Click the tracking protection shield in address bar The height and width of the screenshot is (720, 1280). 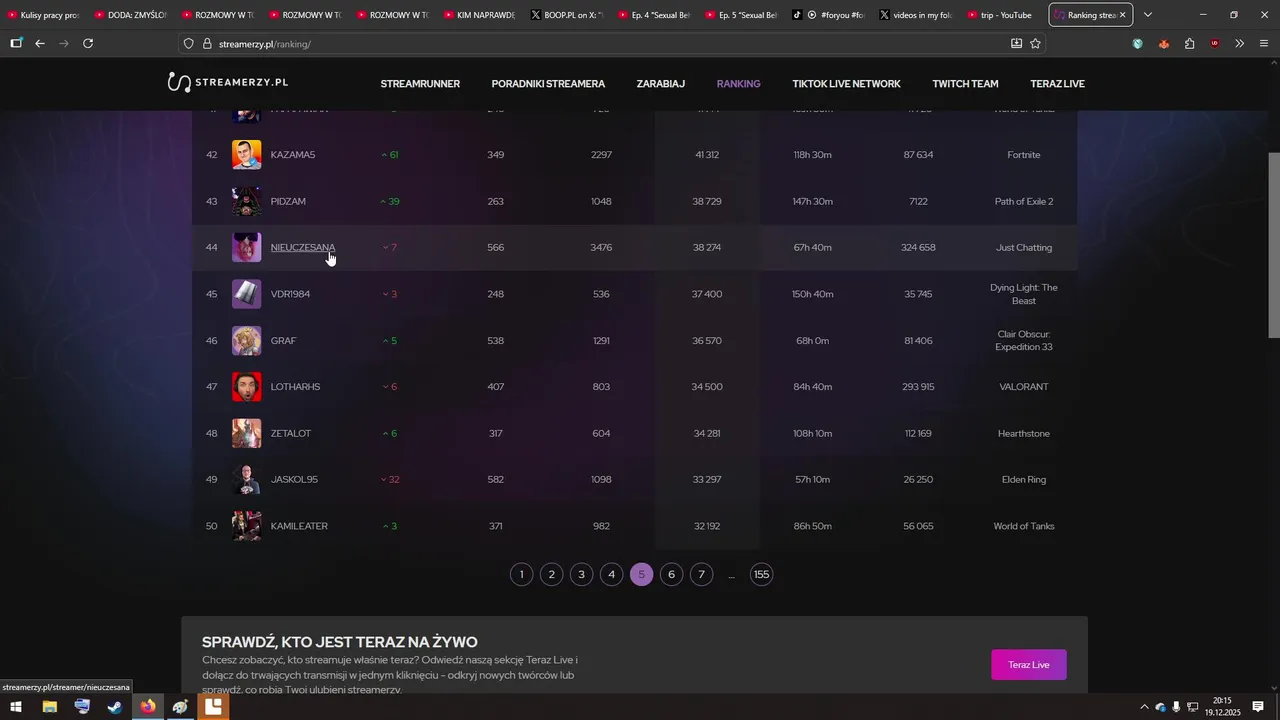(x=188, y=44)
